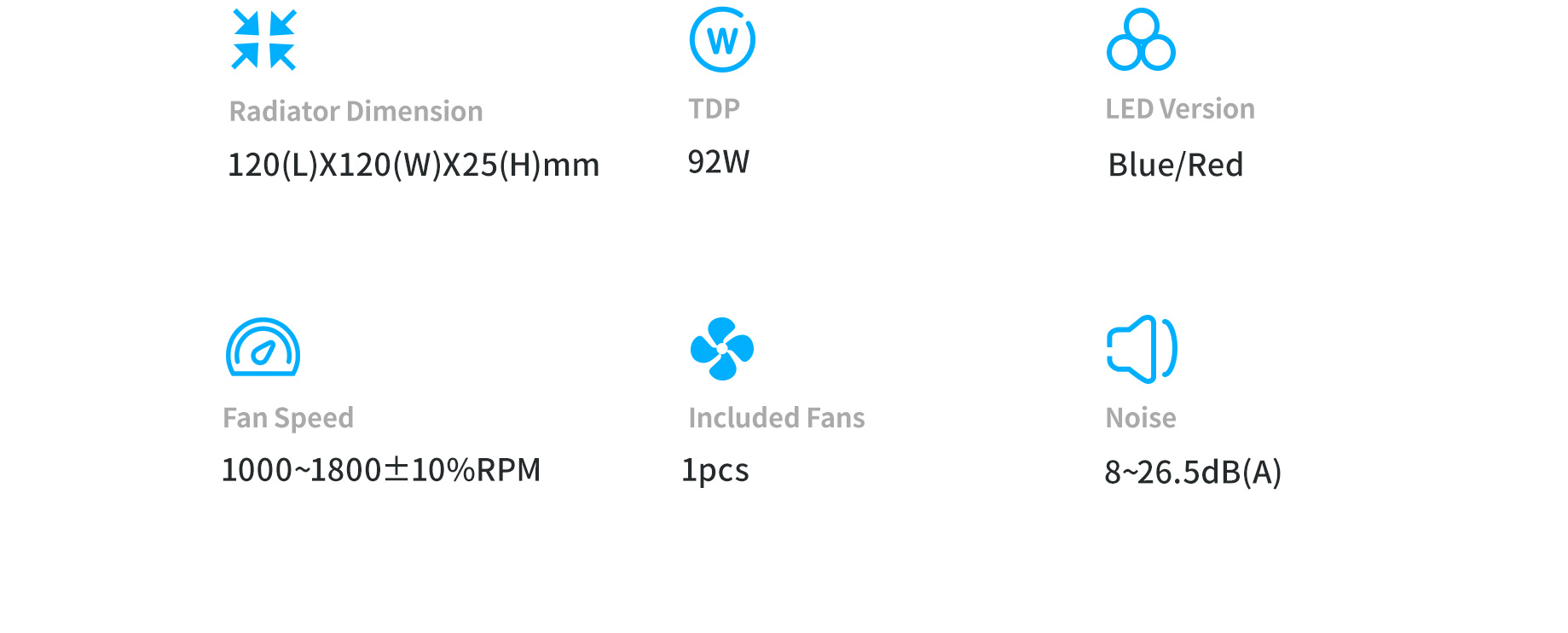Click the LED three-circle icon
1568x633 pixels.
[x=1141, y=39]
